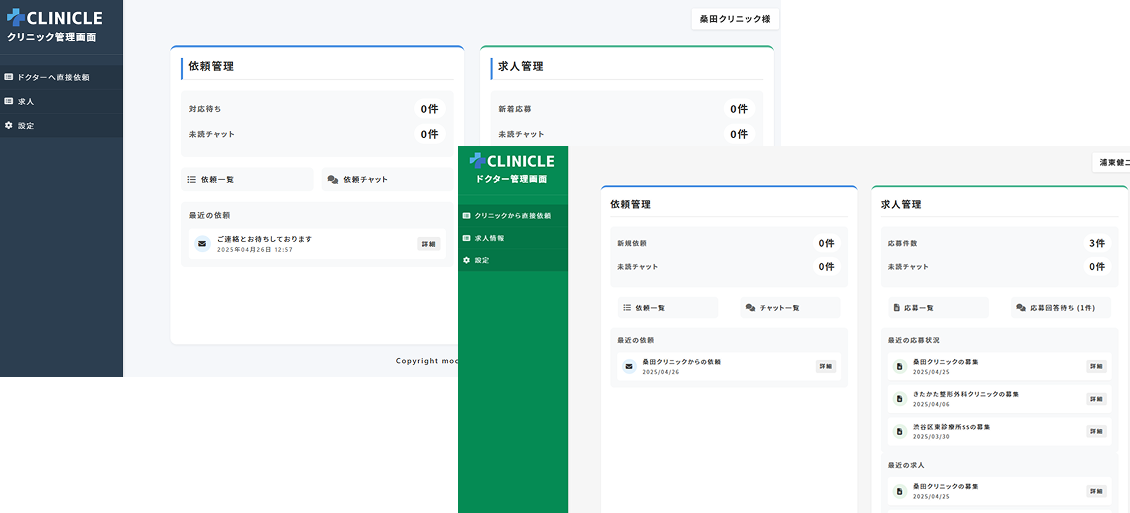Click the ご連絡とお待ちしております request title
This screenshot has width=1130, height=513.
tap(264, 239)
